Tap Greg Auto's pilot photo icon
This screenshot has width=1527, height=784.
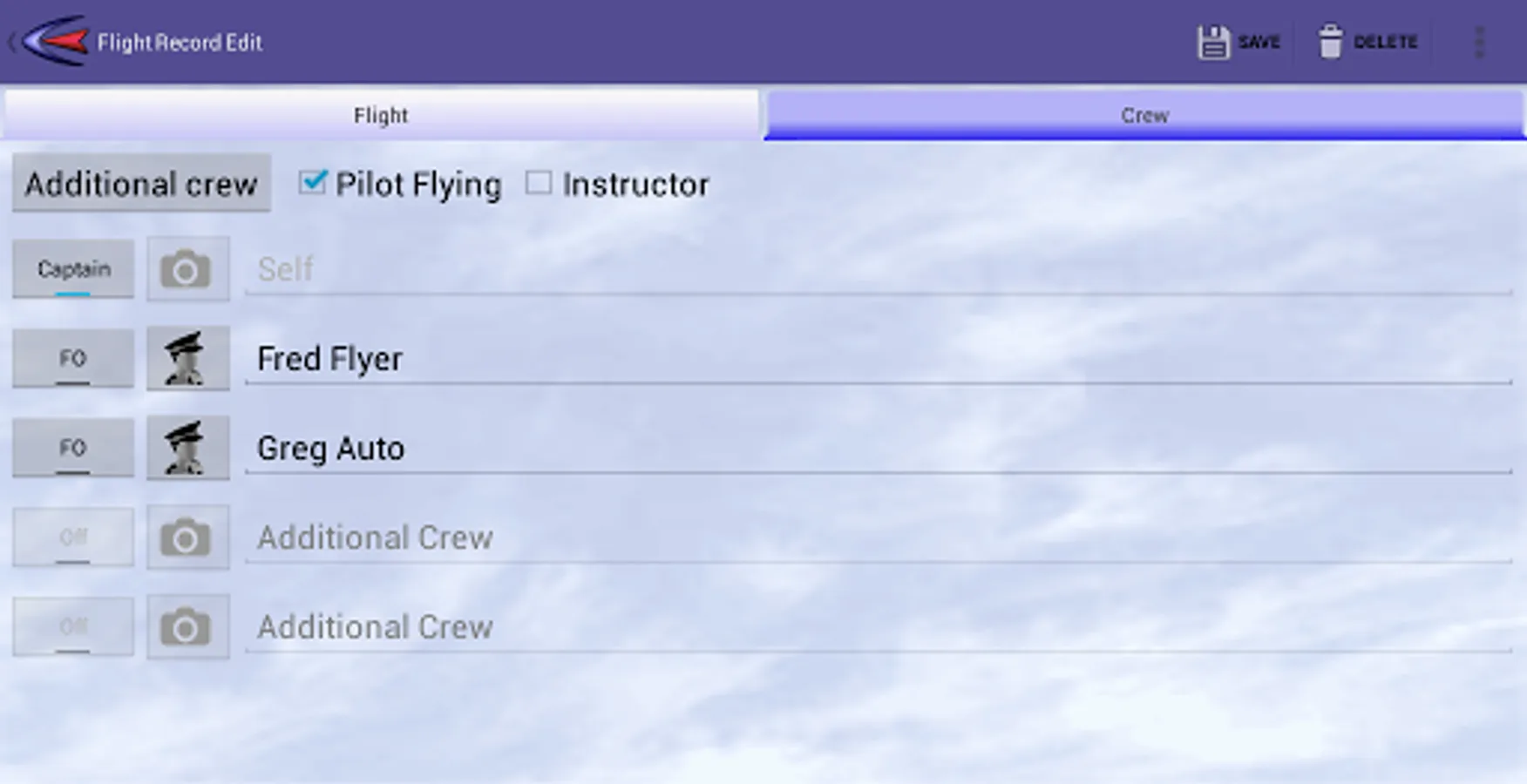187,448
